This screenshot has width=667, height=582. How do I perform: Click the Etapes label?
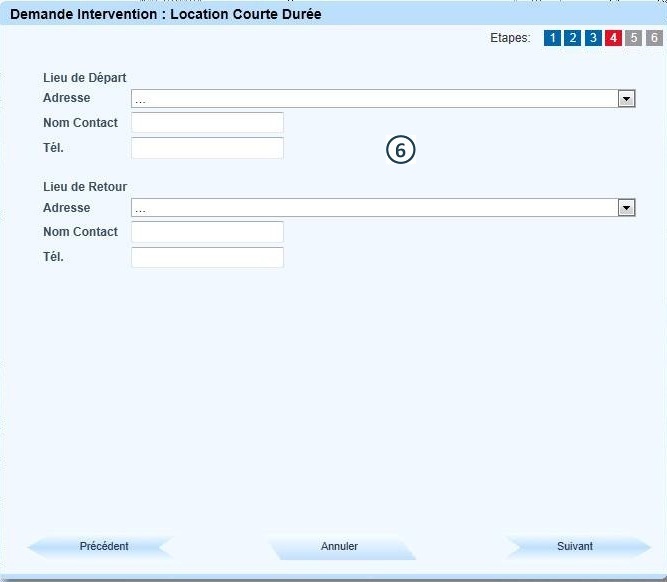pos(510,39)
